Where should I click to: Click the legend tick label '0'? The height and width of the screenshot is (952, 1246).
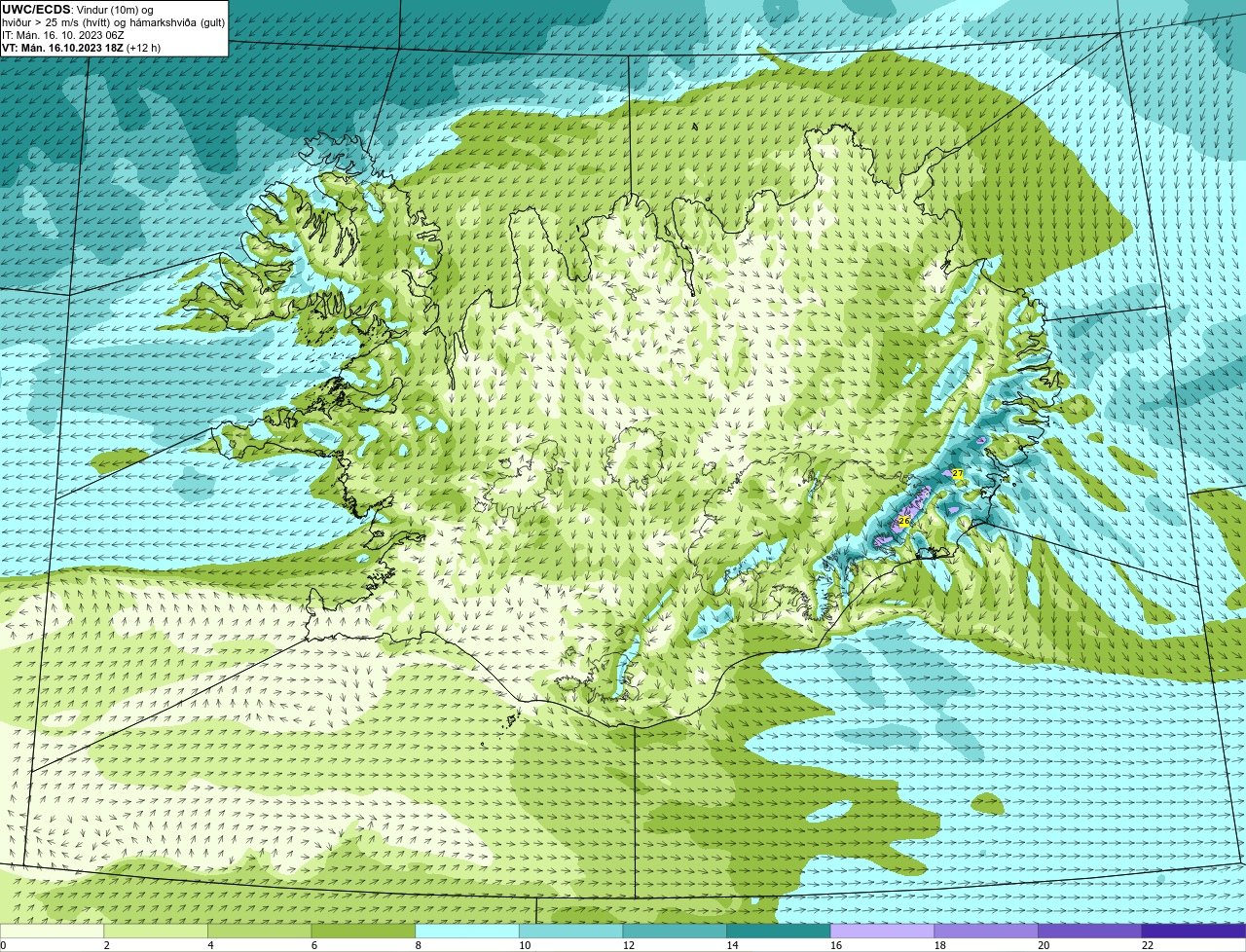(x=3, y=945)
